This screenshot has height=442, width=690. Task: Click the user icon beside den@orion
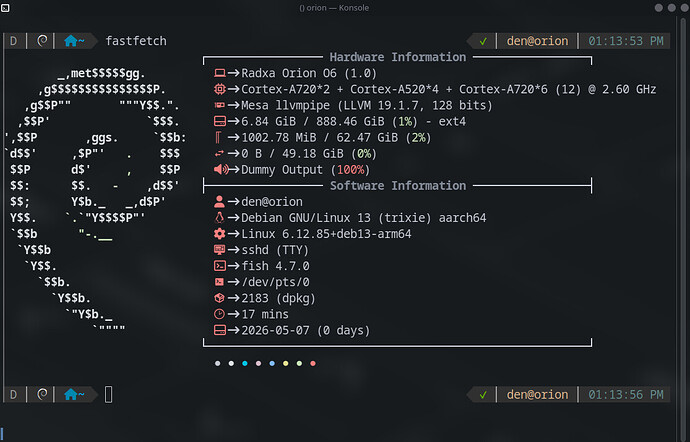click(219, 202)
